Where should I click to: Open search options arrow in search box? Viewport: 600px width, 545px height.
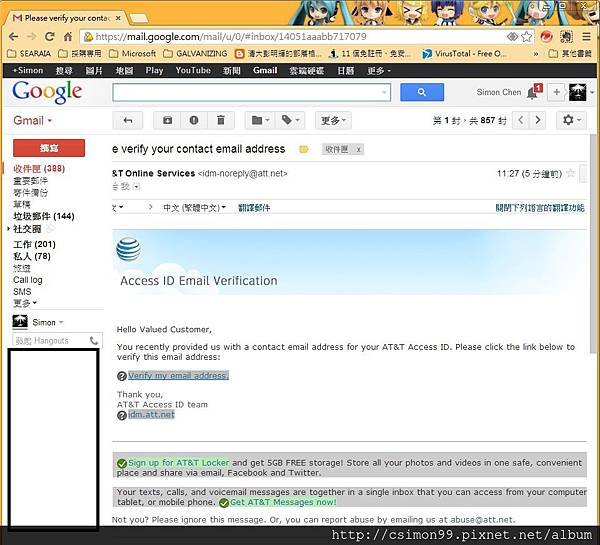point(384,92)
